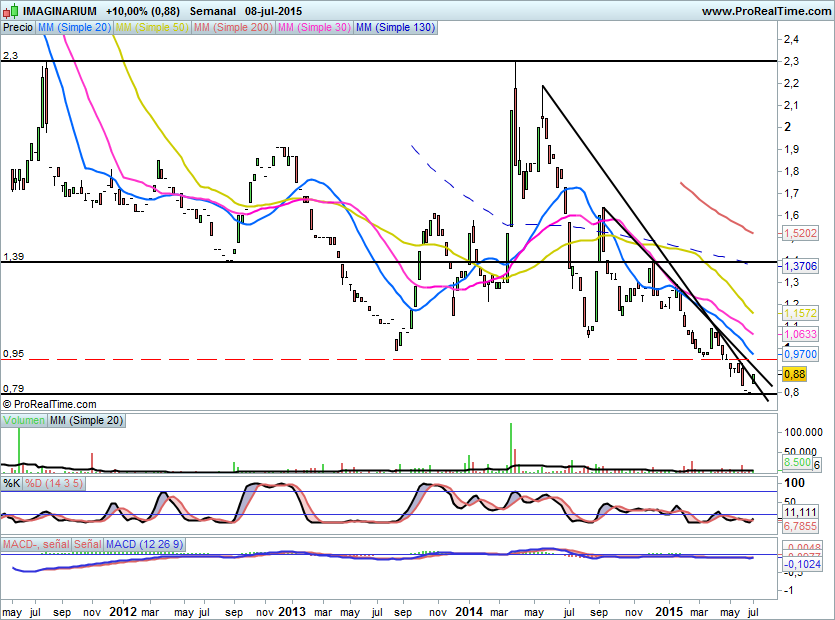
Task: Click the 2012 year axis label
Action: click(123, 611)
